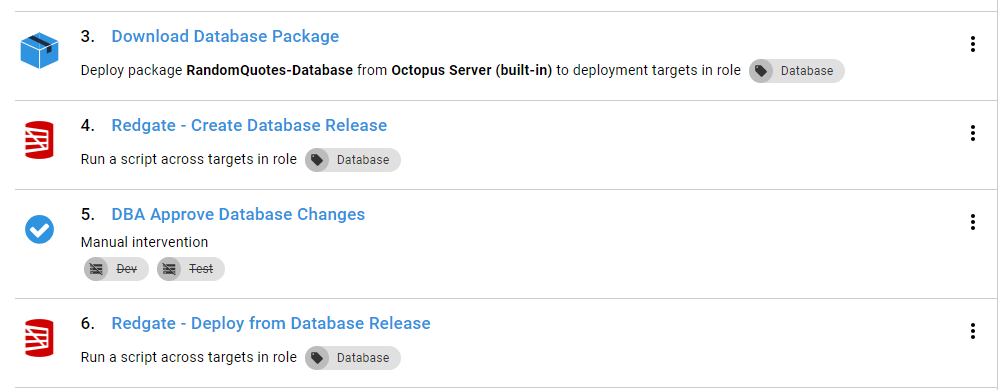
Task: Open overflow menu for DBA Approve Database Changes
Action: (973, 222)
